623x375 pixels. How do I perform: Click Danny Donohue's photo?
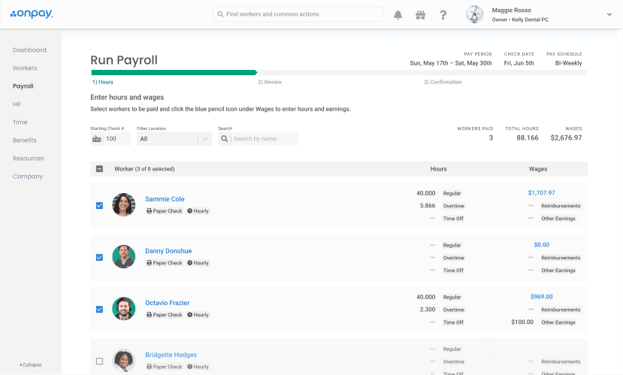[x=124, y=257]
